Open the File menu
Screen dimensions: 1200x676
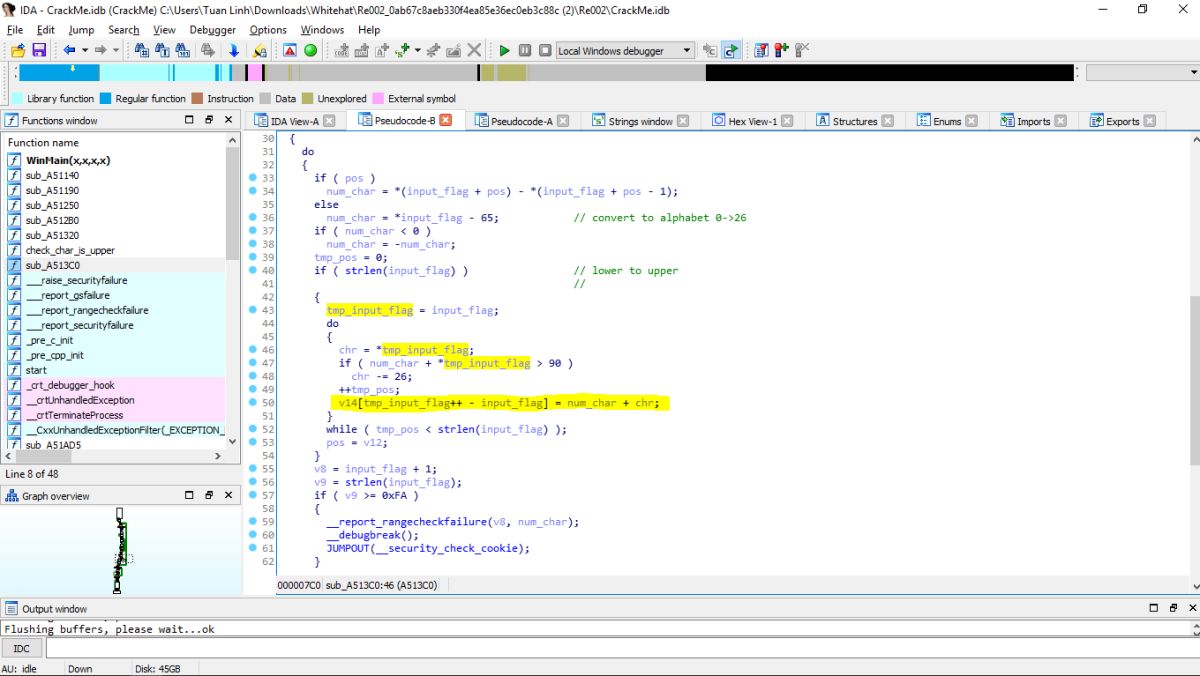coord(15,30)
